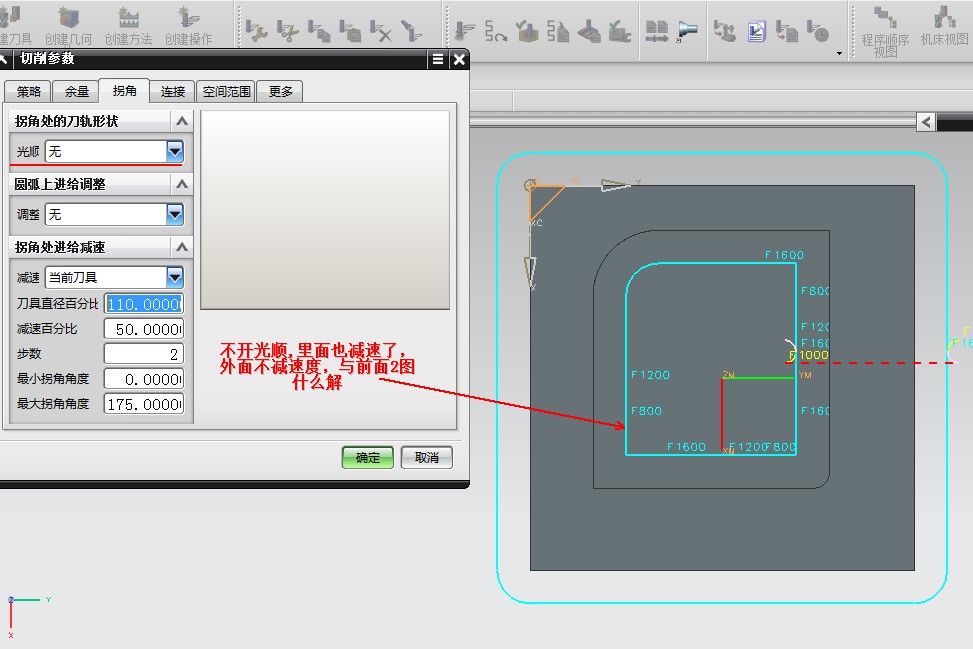
Task: Open the 减速 slowdown dropdown
Action: tap(175, 277)
